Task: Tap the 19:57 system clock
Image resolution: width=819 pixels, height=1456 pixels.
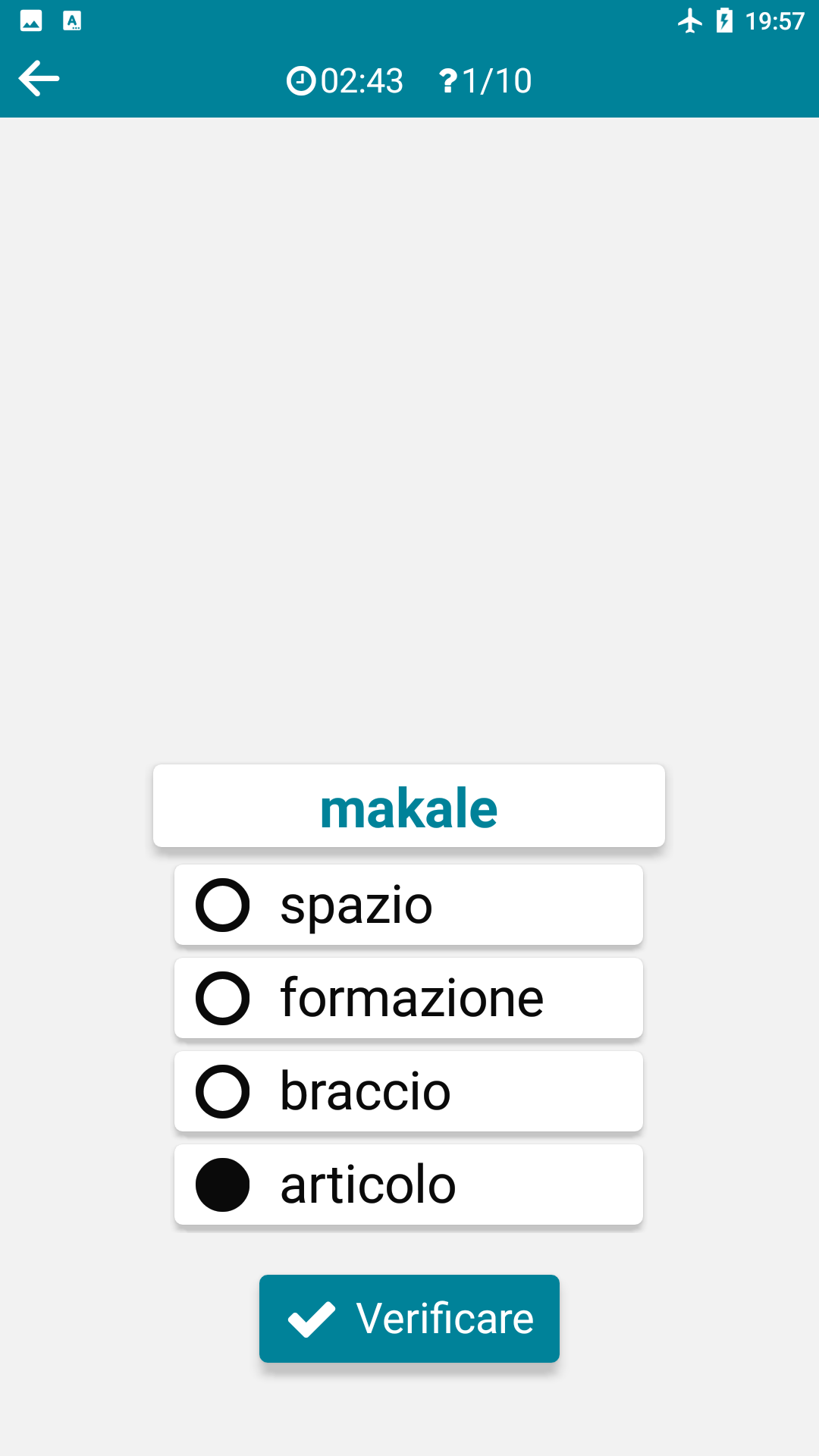Action: [774, 20]
